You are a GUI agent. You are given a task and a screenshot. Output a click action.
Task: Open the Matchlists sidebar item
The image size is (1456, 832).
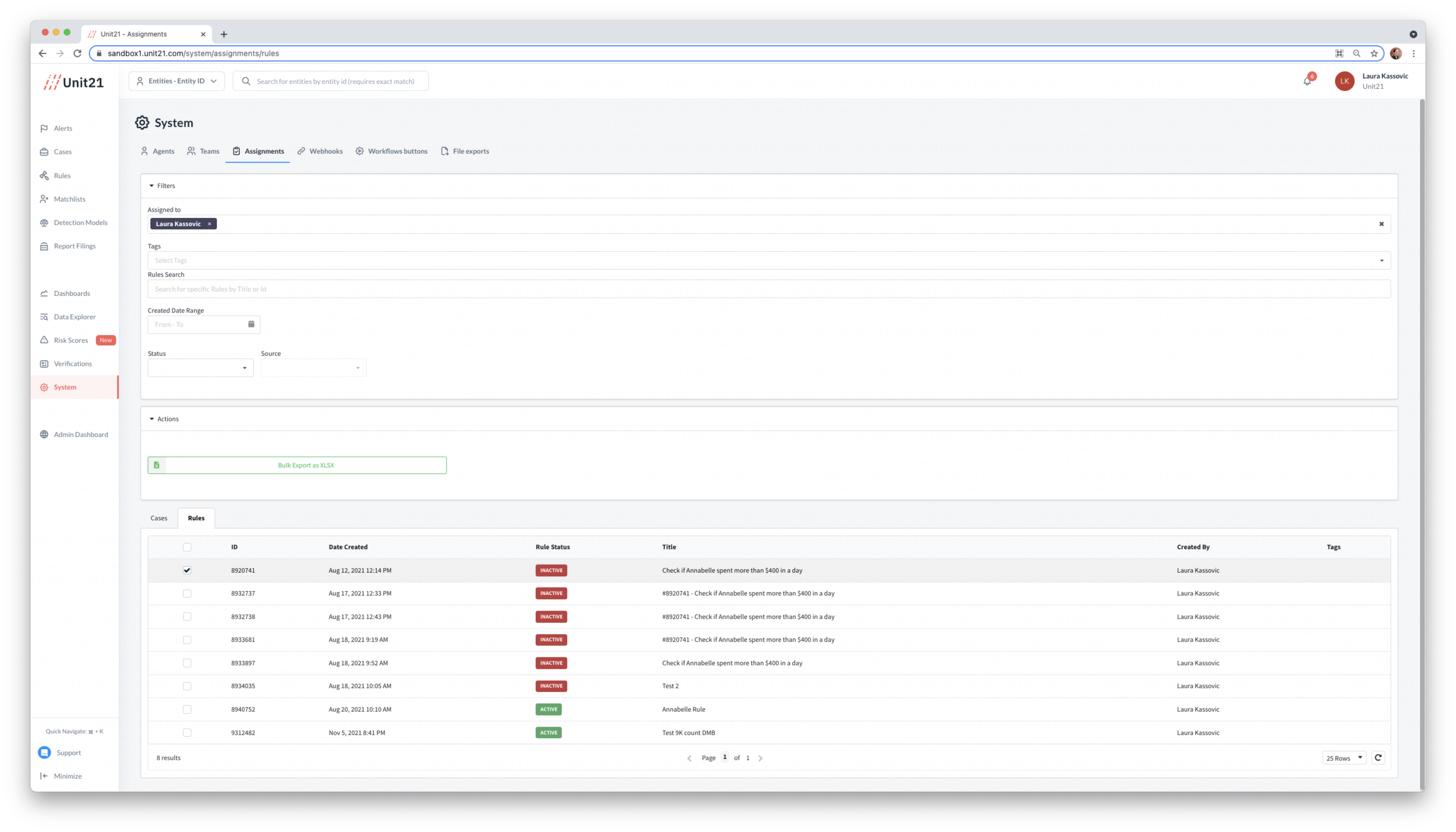point(69,199)
